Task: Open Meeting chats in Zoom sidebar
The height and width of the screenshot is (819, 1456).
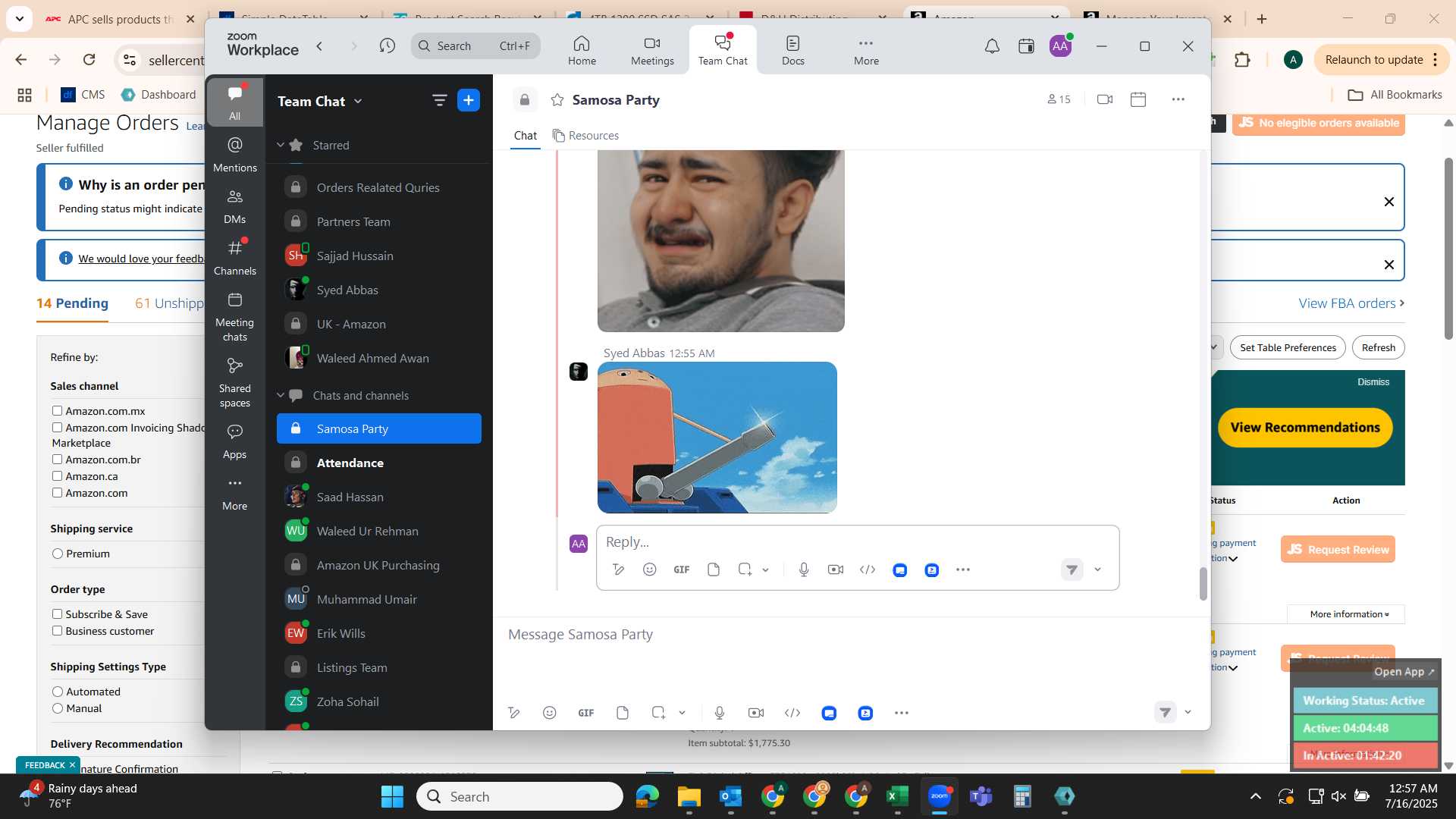Action: click(x=234, y=317)
